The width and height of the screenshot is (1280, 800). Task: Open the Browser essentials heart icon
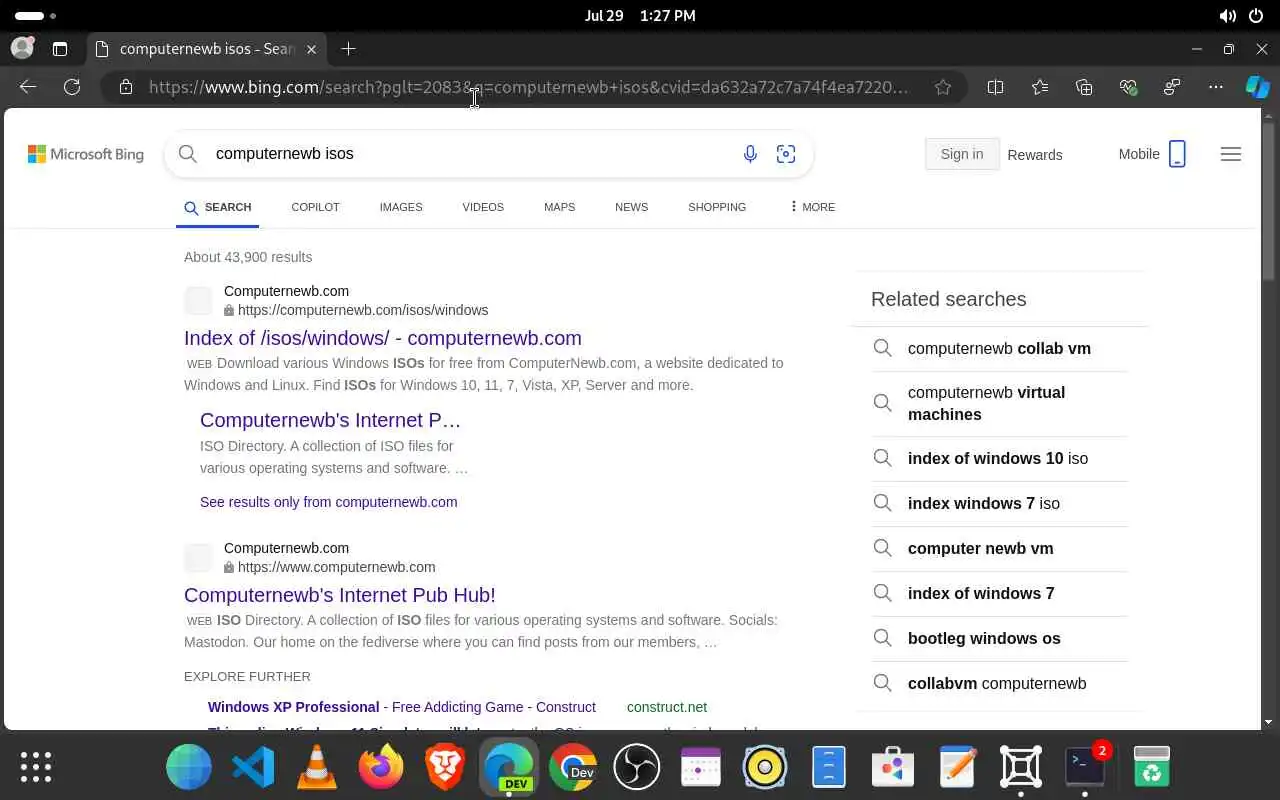coord(1128,87)
